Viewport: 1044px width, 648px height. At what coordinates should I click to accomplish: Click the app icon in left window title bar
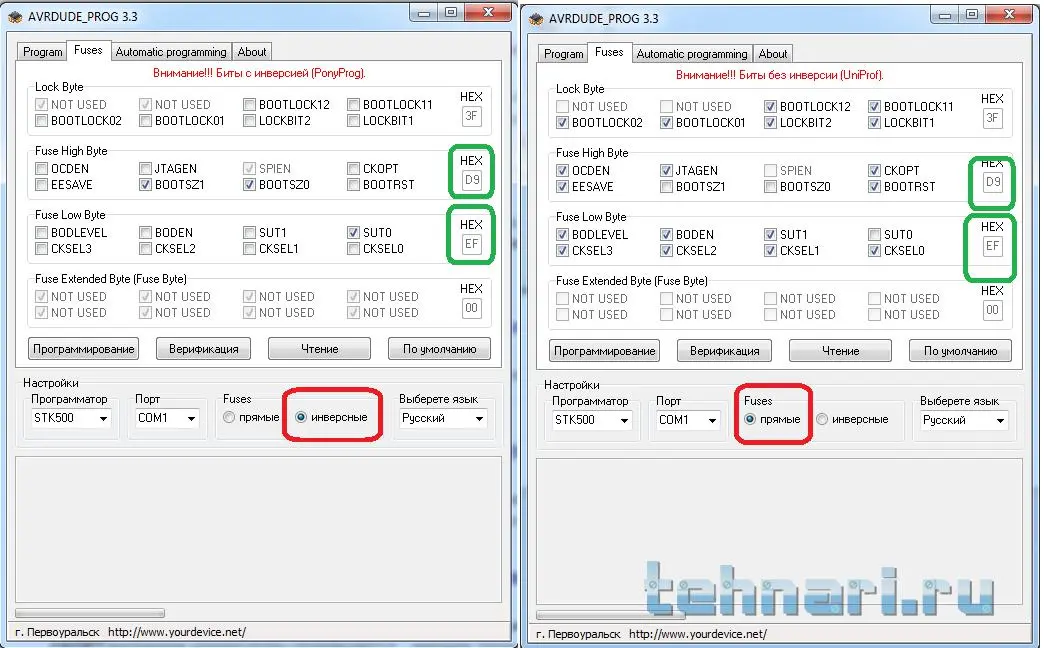tap(15, 17)
